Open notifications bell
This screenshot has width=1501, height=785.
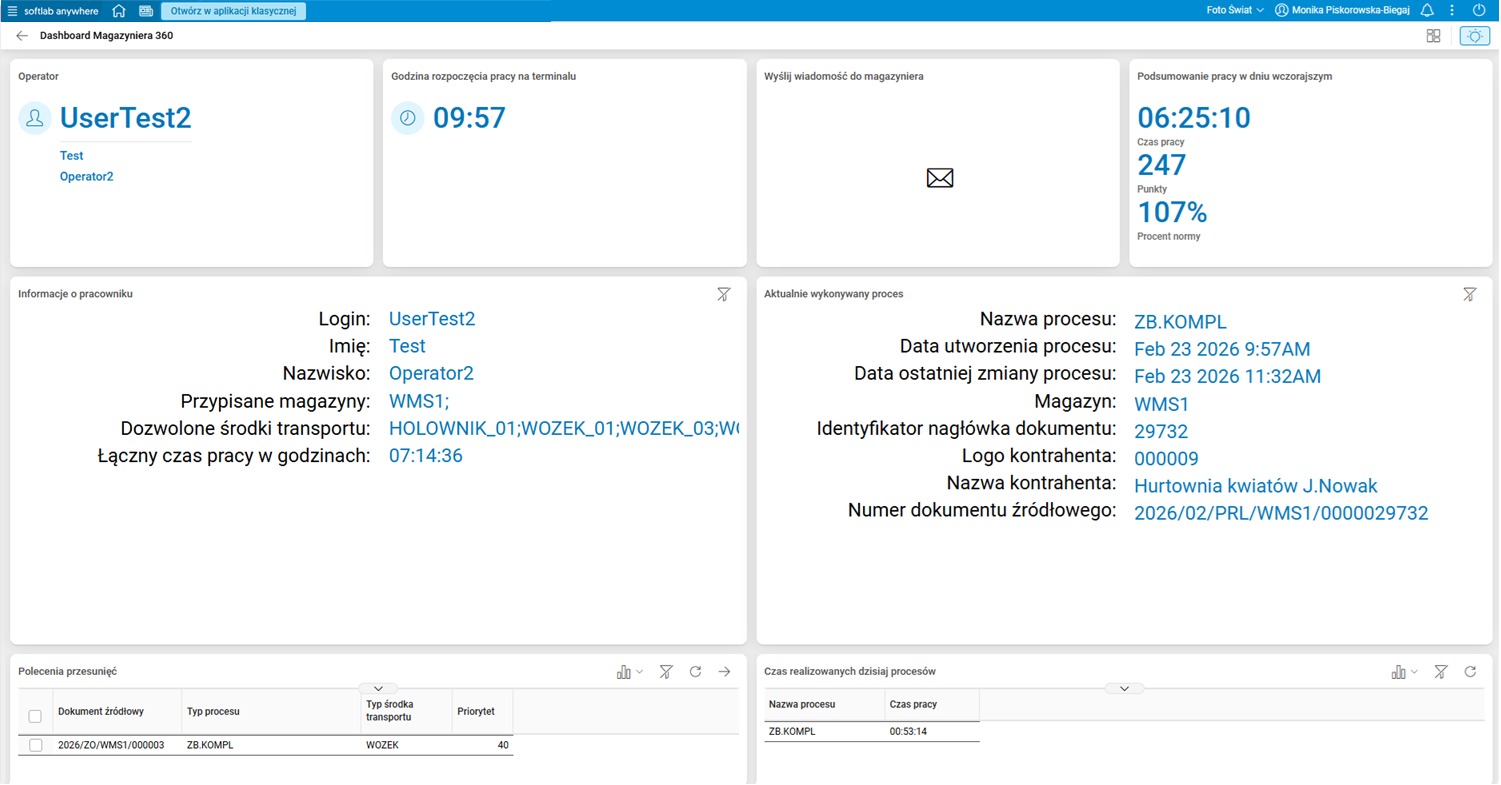coord(1427,11)
